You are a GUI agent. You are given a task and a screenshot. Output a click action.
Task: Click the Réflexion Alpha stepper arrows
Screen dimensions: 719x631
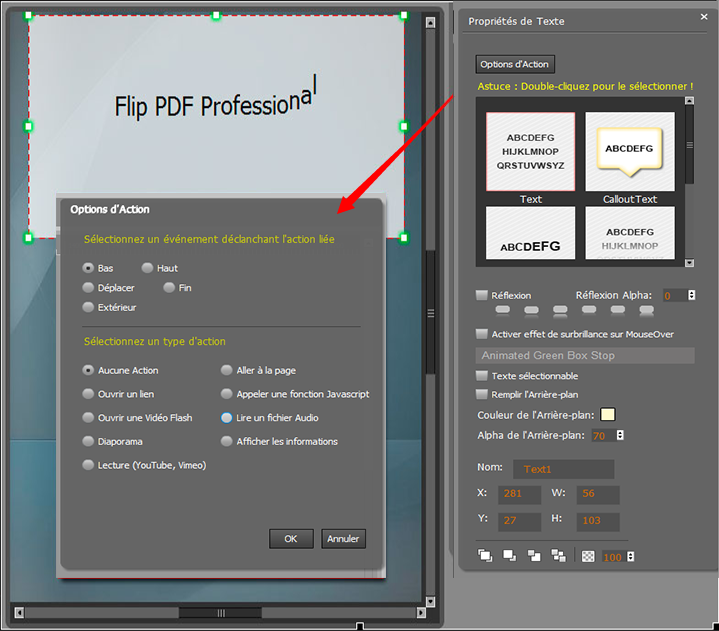[x=691, y=295]
